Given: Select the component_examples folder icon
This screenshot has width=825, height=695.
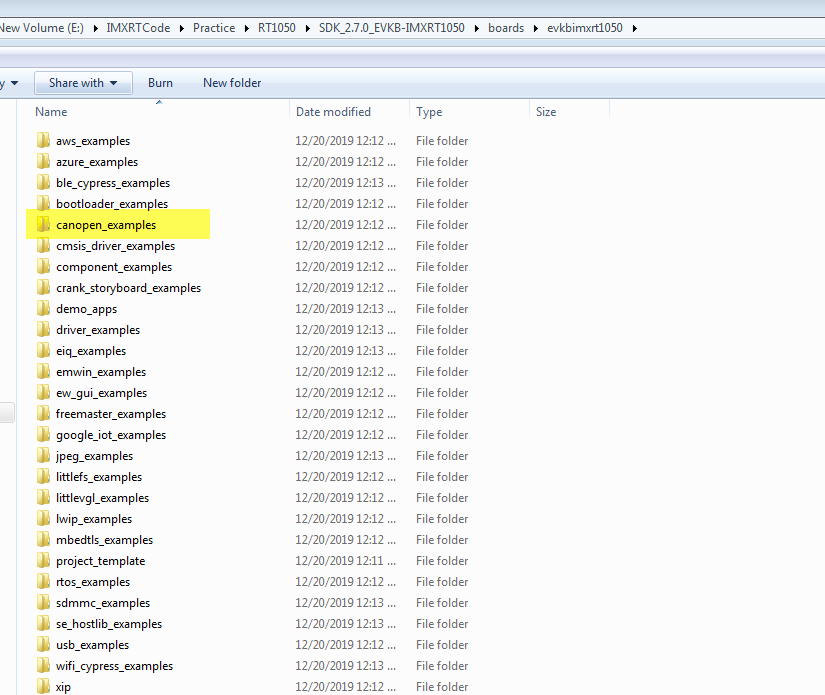Looking at the screenshot, I should click(44, 267).
